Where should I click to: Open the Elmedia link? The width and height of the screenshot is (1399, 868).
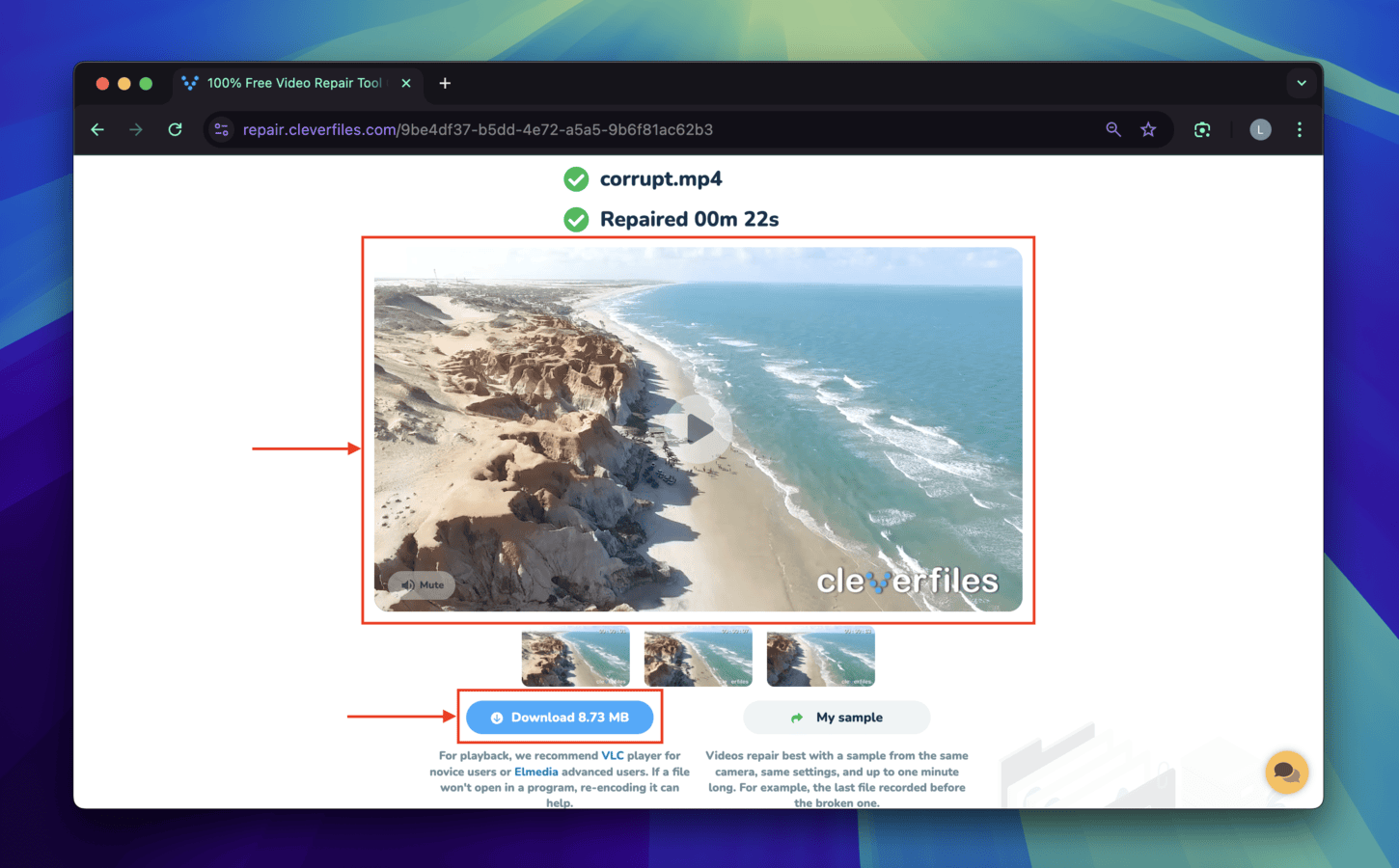pos(536,772)
